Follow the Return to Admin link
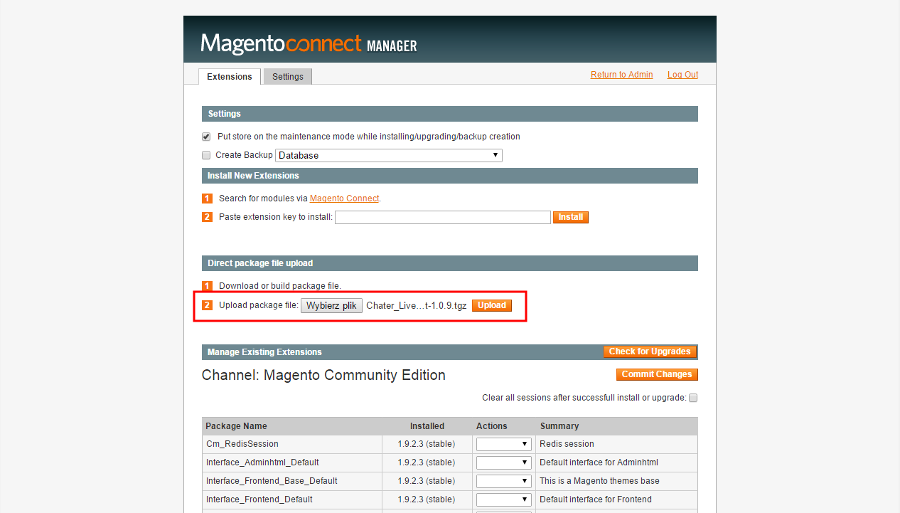900x513 pixels. [622, 75]
